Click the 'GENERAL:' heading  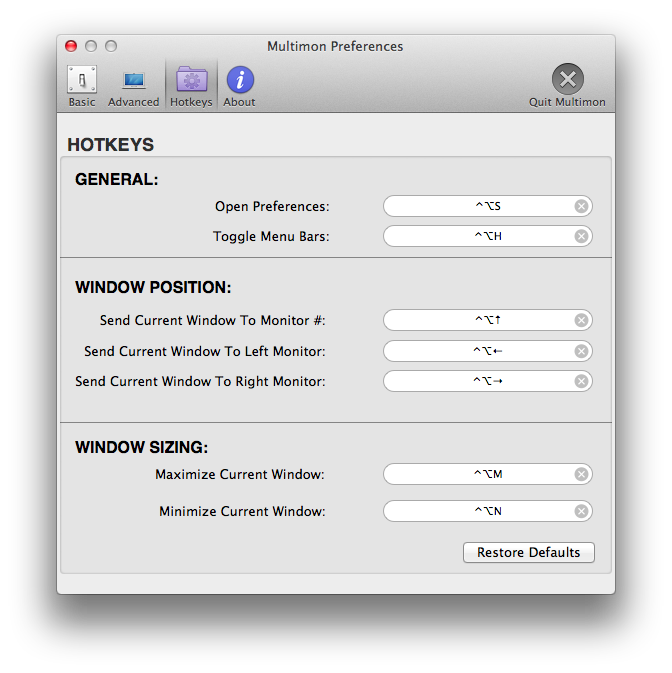click(x=117, y=179)
